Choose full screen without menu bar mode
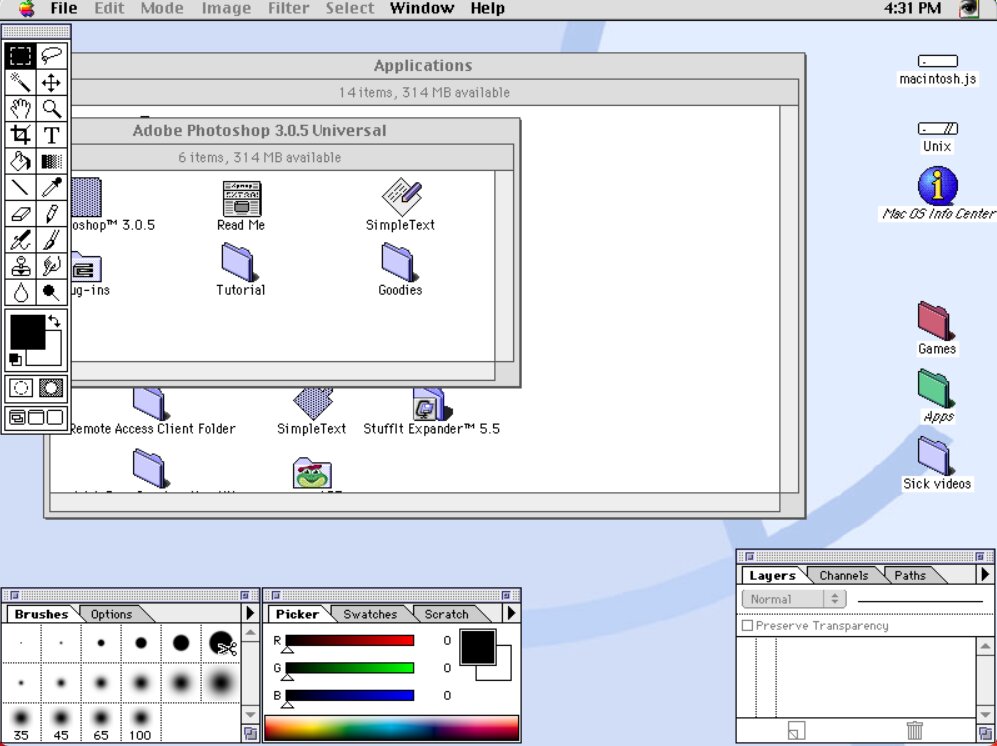 tap(55, 418)
